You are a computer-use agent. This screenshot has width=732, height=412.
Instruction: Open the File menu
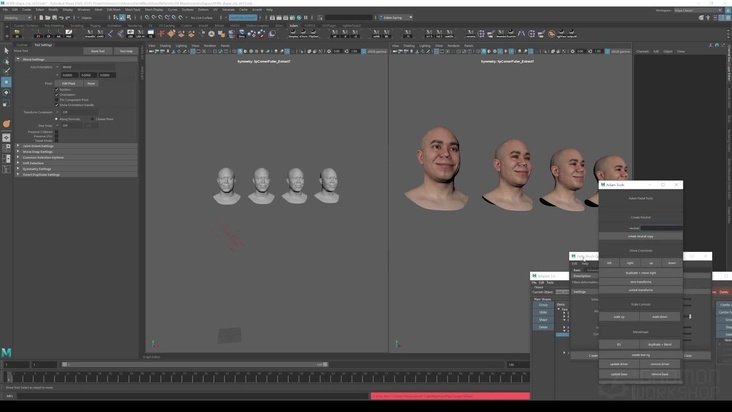(x=5, y=9)
